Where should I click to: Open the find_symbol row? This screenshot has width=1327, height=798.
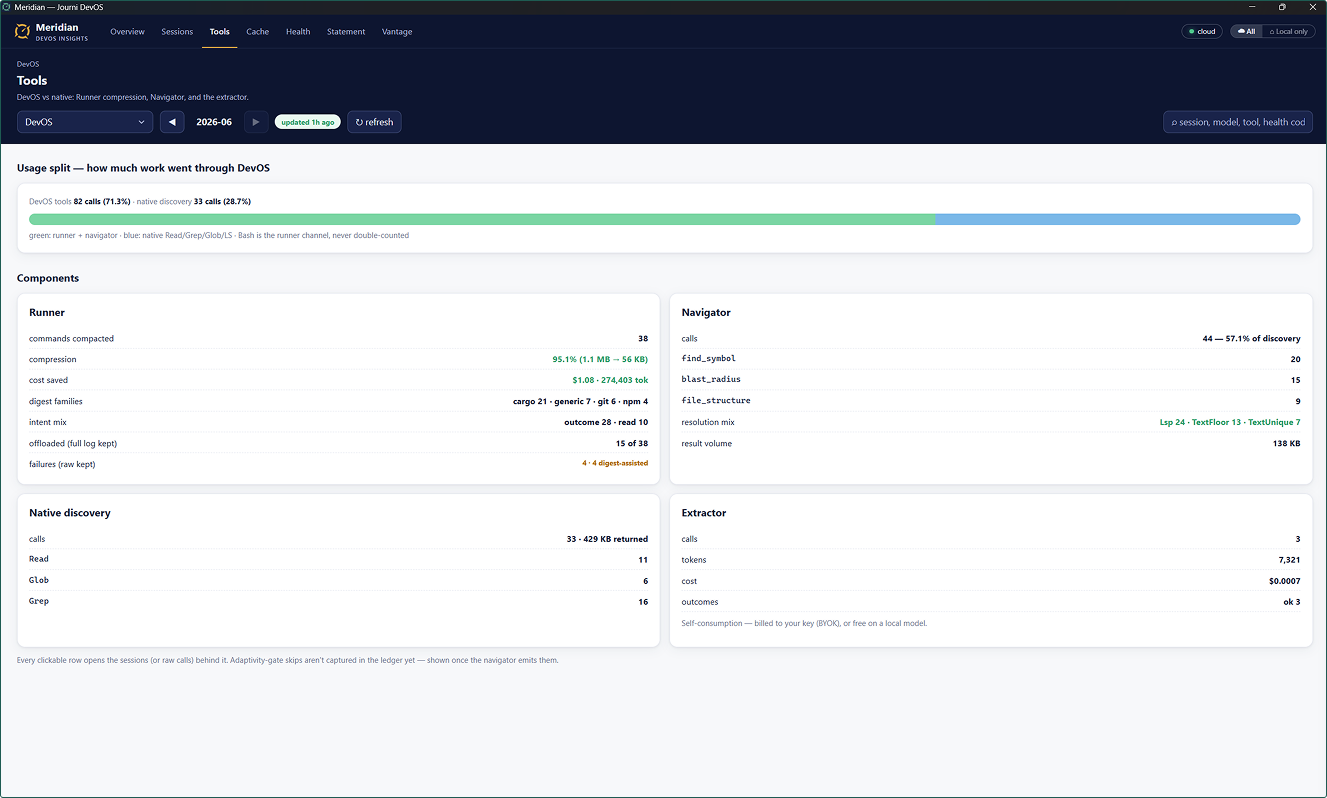[x=991, y=359]
